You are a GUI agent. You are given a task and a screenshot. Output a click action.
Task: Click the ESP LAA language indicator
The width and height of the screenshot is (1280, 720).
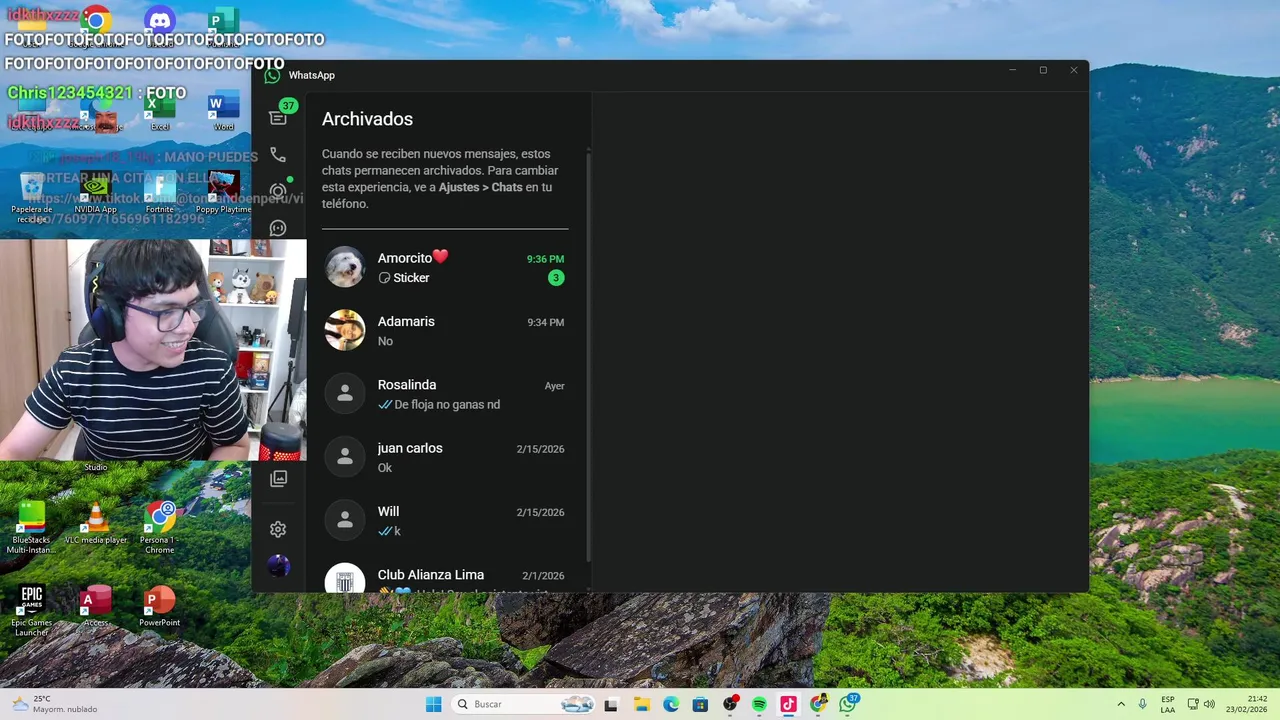tap(1168, 704)
